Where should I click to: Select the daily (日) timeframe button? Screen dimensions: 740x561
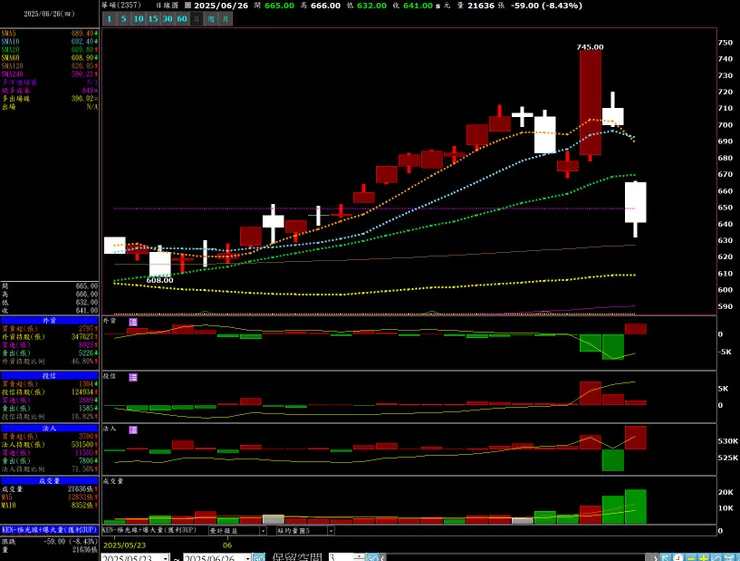[x=197, y=19]
